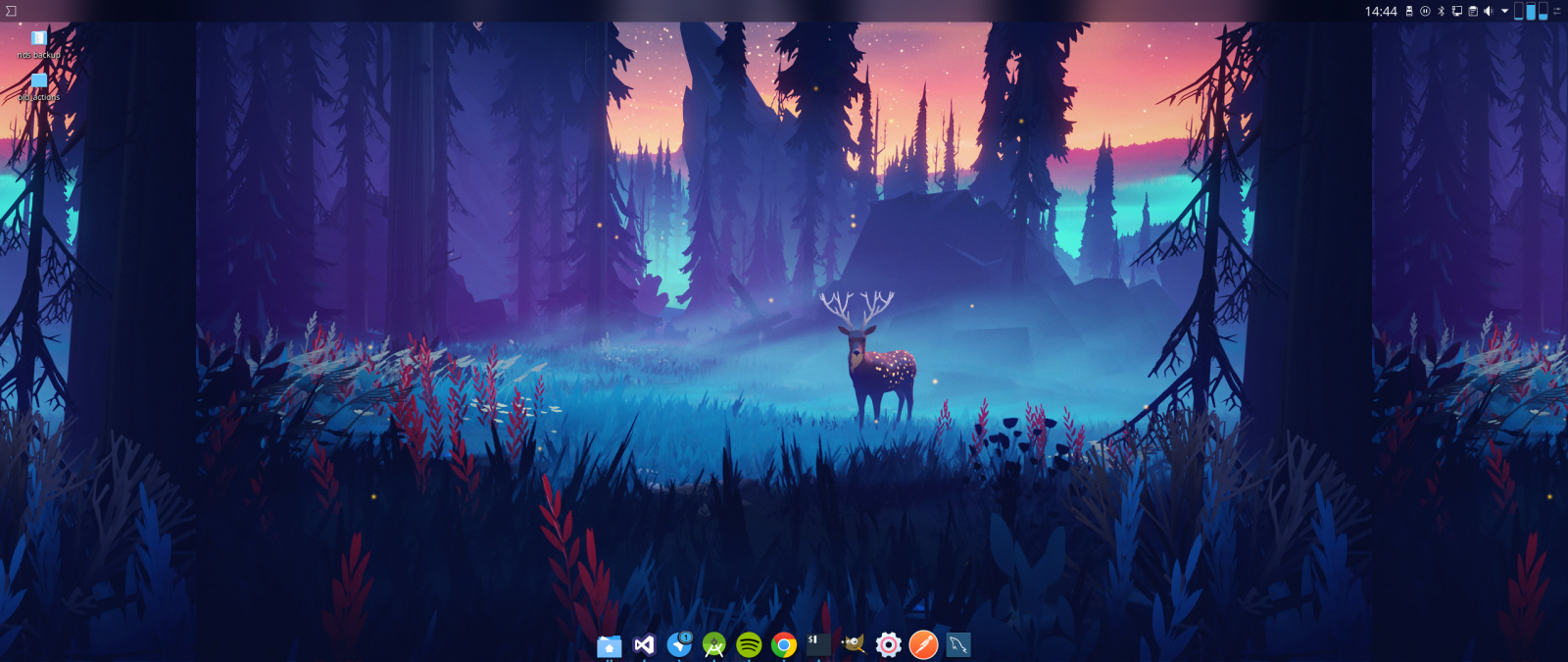Screen dimensions: 1568x662
Task: Open Telegram with the notification badge
Action: point(679,644)
